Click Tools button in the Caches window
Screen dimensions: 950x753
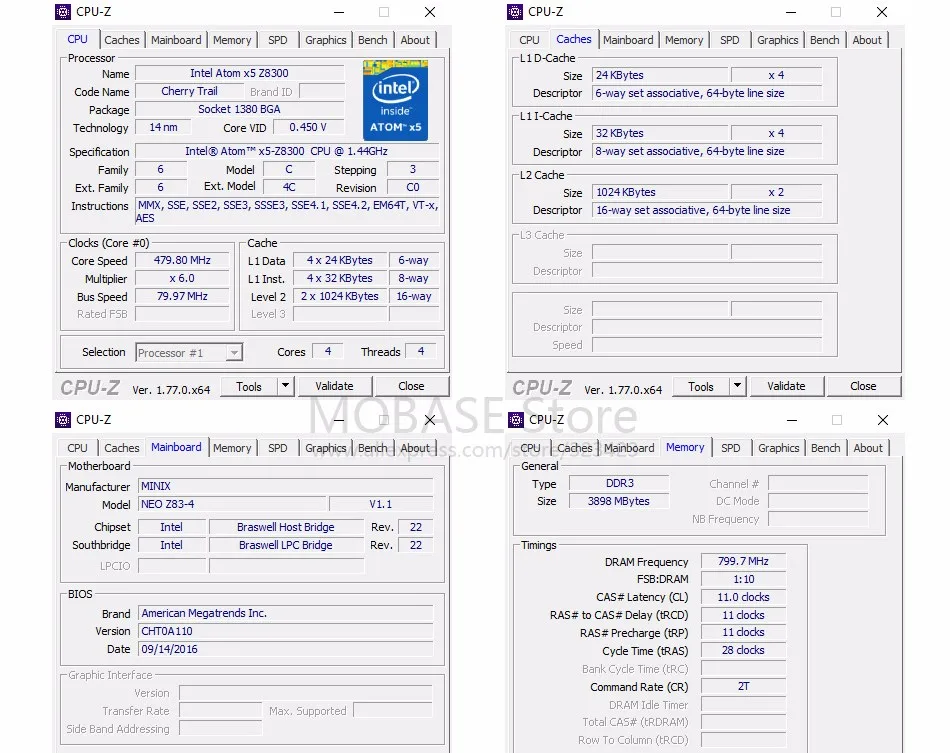701,386
